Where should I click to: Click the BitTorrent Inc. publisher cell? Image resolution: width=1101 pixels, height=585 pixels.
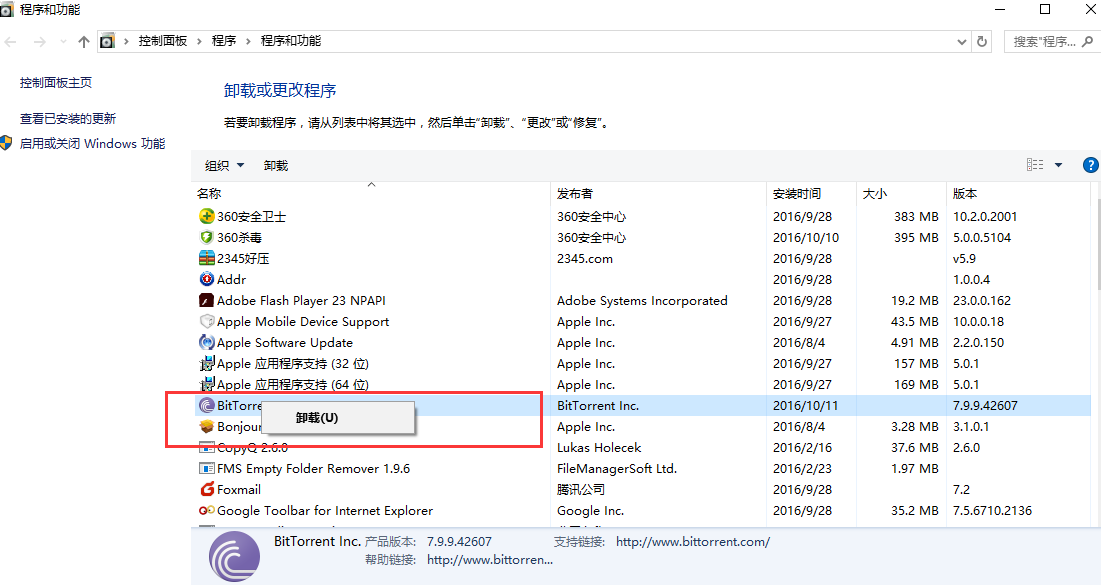[x=598, y=406]
